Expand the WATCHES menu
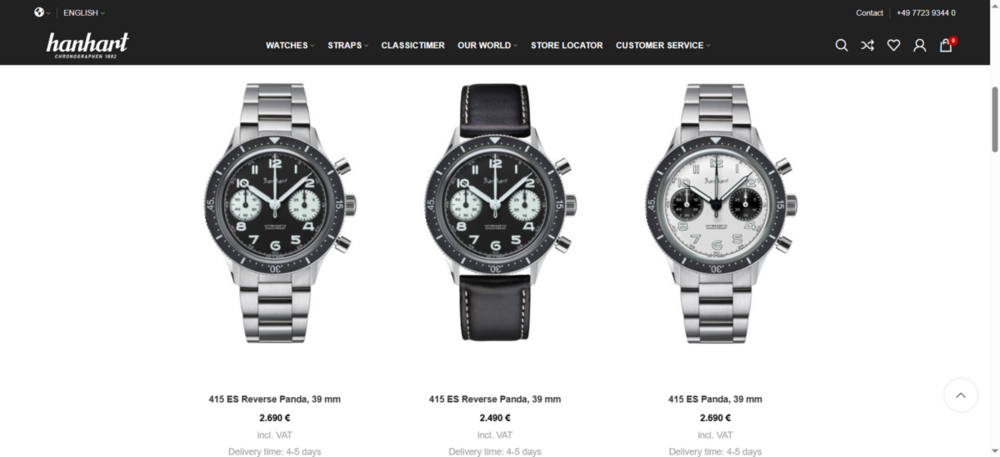The image size is (1000, 457). click(290, 45)
